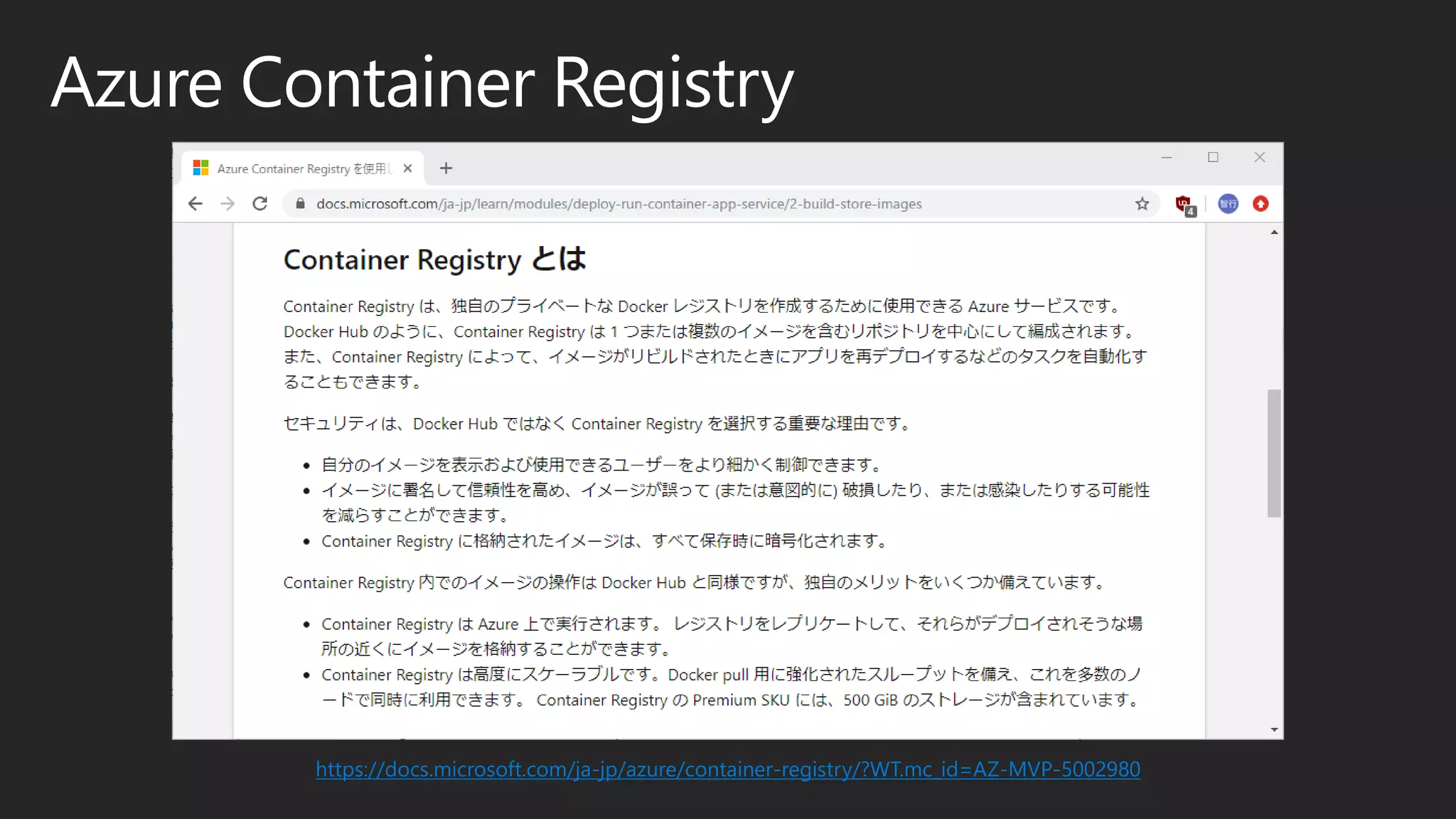Click the padlock site security icon

click(300, 204)
